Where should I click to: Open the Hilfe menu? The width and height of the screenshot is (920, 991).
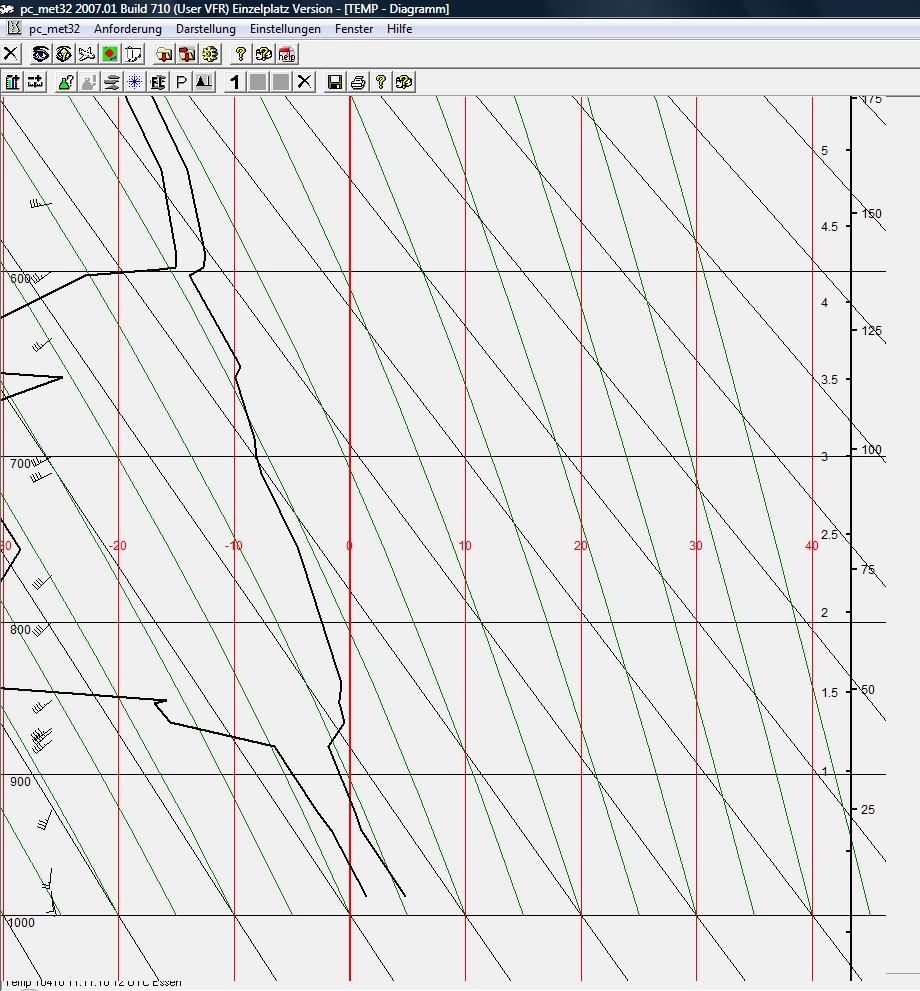pyautogui.click(x=399, y=28)
